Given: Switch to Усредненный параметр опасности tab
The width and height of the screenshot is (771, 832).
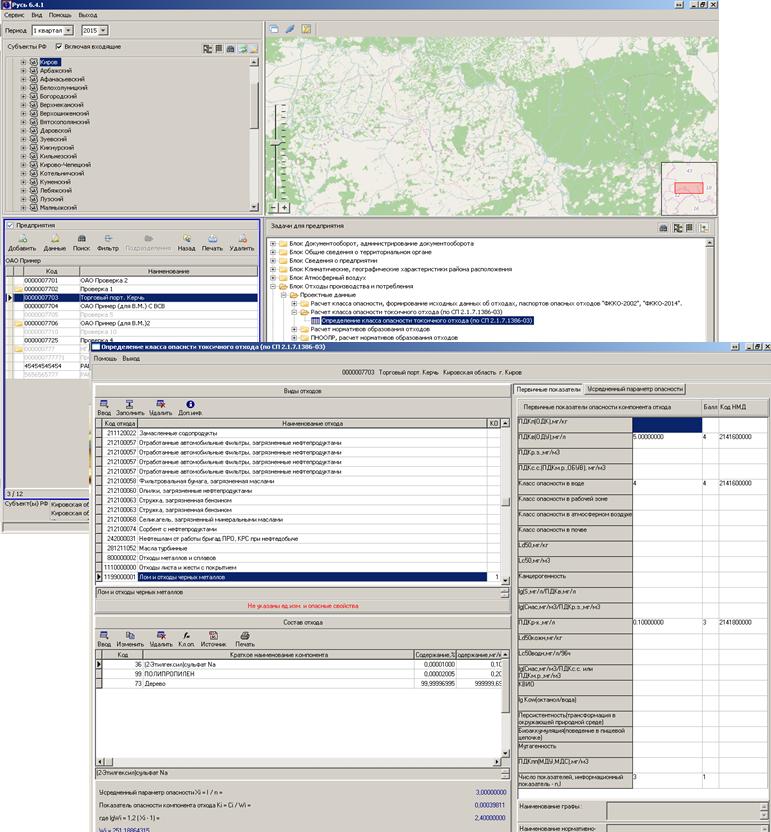Looking at the screenshot, I should (635, 388).
